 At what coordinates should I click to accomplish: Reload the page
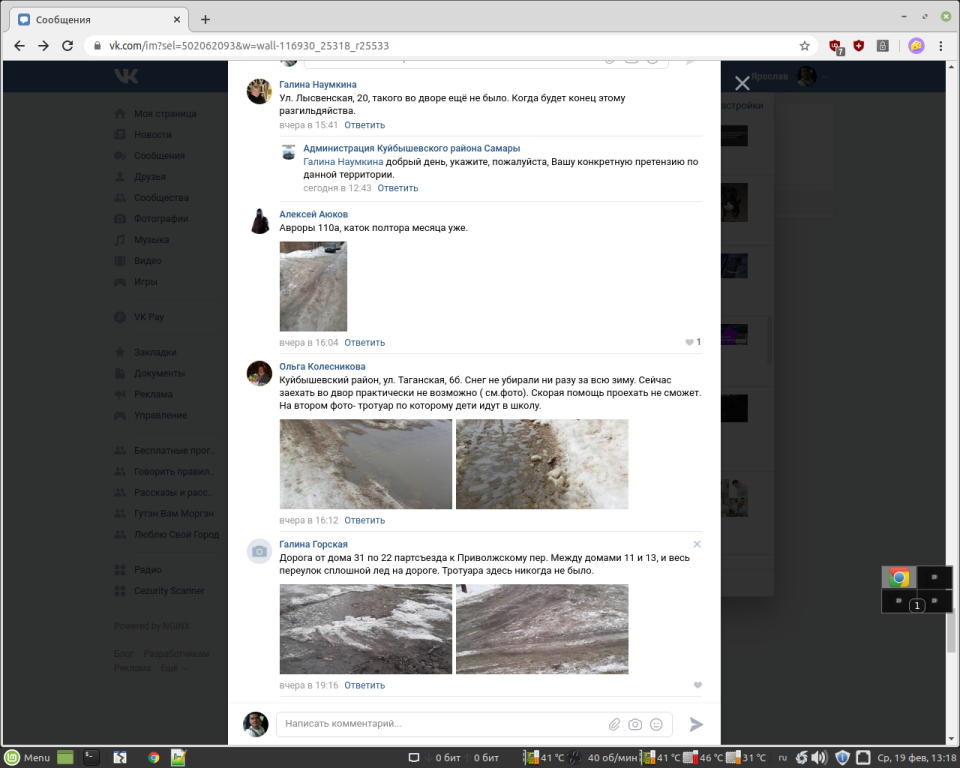pos(68,46)
